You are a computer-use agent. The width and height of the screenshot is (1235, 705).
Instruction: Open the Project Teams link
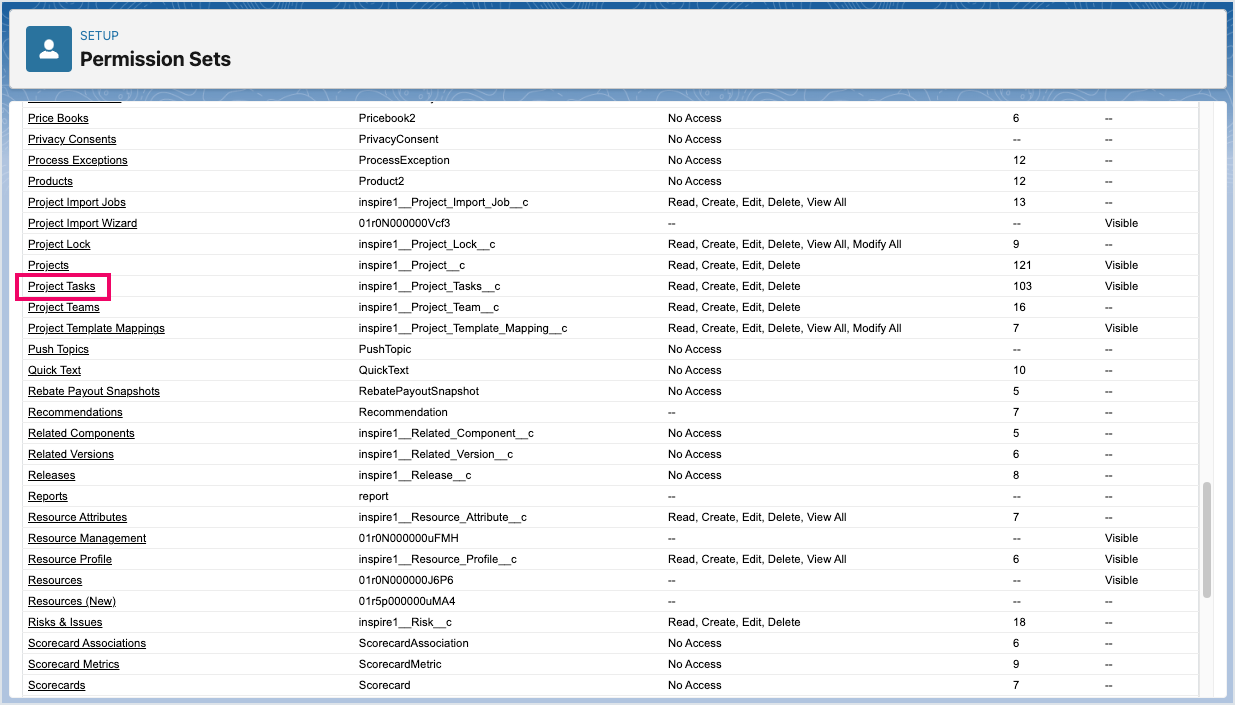(64, 308)
